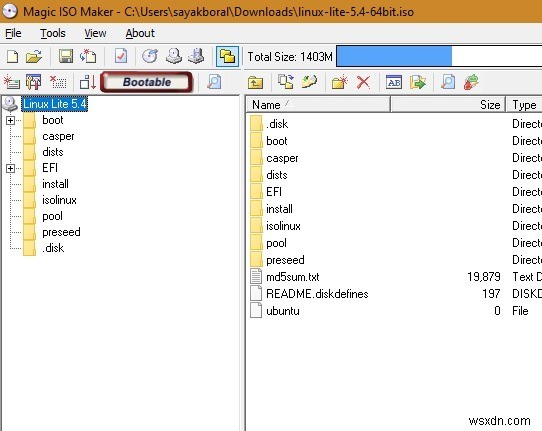The image size is (542, 431).
Task: Click the Total Size blue progress bar
Action: (439, 56)
